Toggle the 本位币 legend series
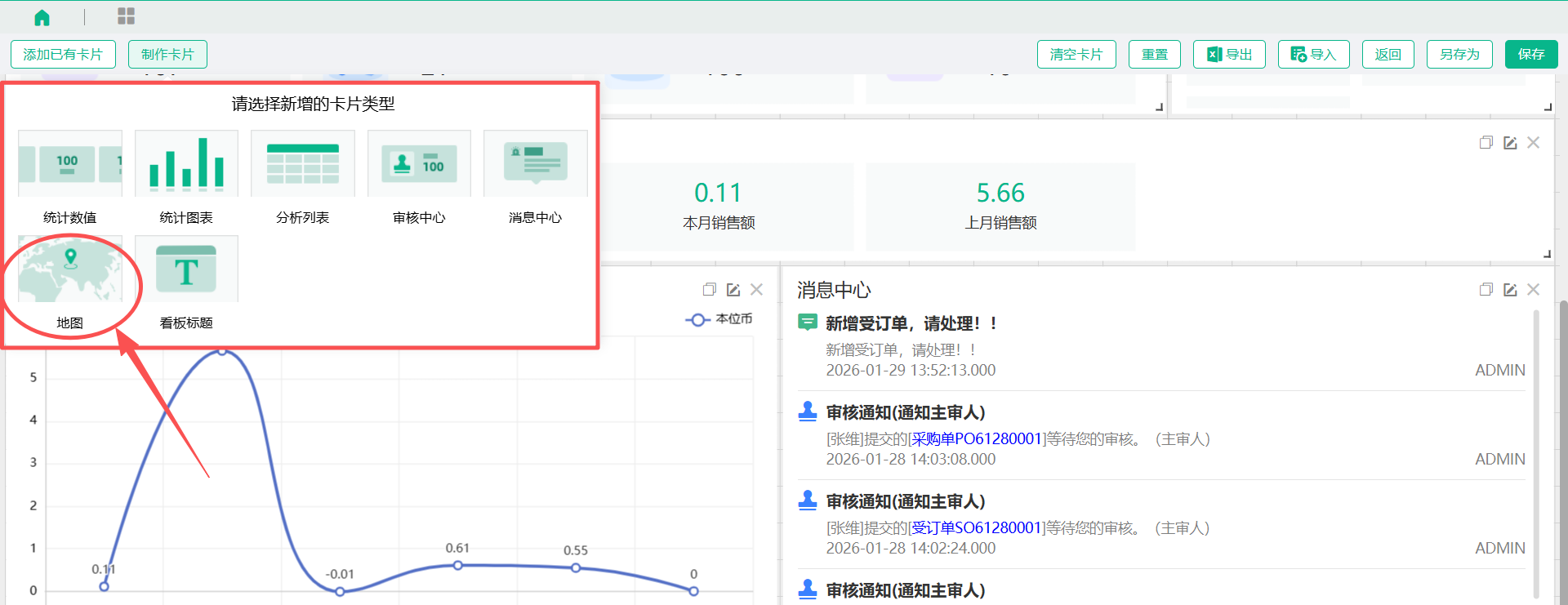The image size is (1568, 605). coord(719,319)
